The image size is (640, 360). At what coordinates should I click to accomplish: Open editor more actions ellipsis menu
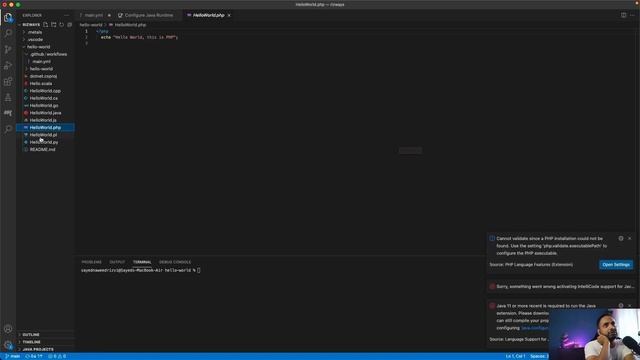(x=632, y=15)
